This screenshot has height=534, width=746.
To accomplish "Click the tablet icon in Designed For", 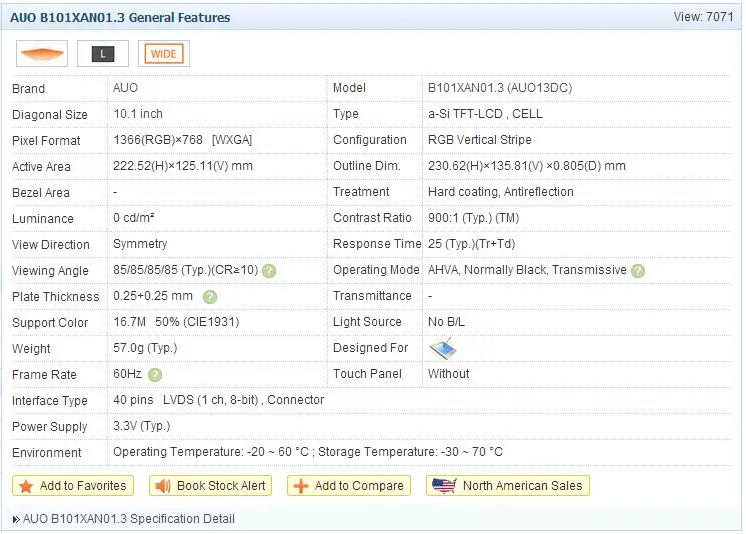I will click(442, 349).
